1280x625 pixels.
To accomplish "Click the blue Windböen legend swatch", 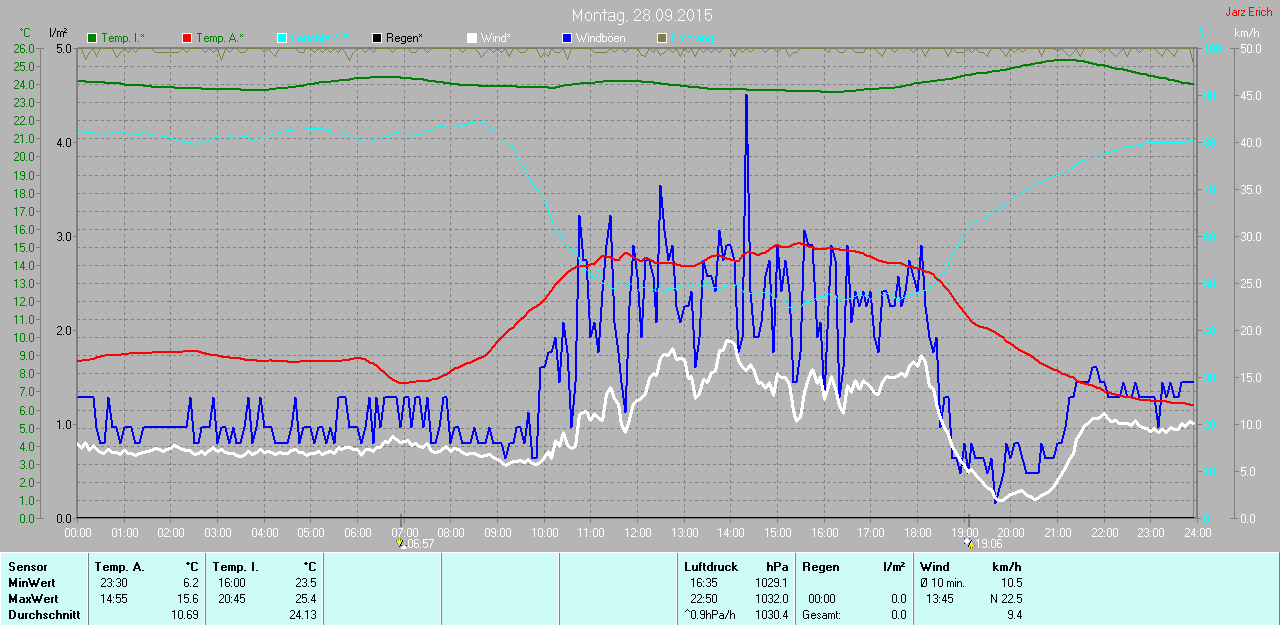I will pyautogui.click(x=567, y=38).
